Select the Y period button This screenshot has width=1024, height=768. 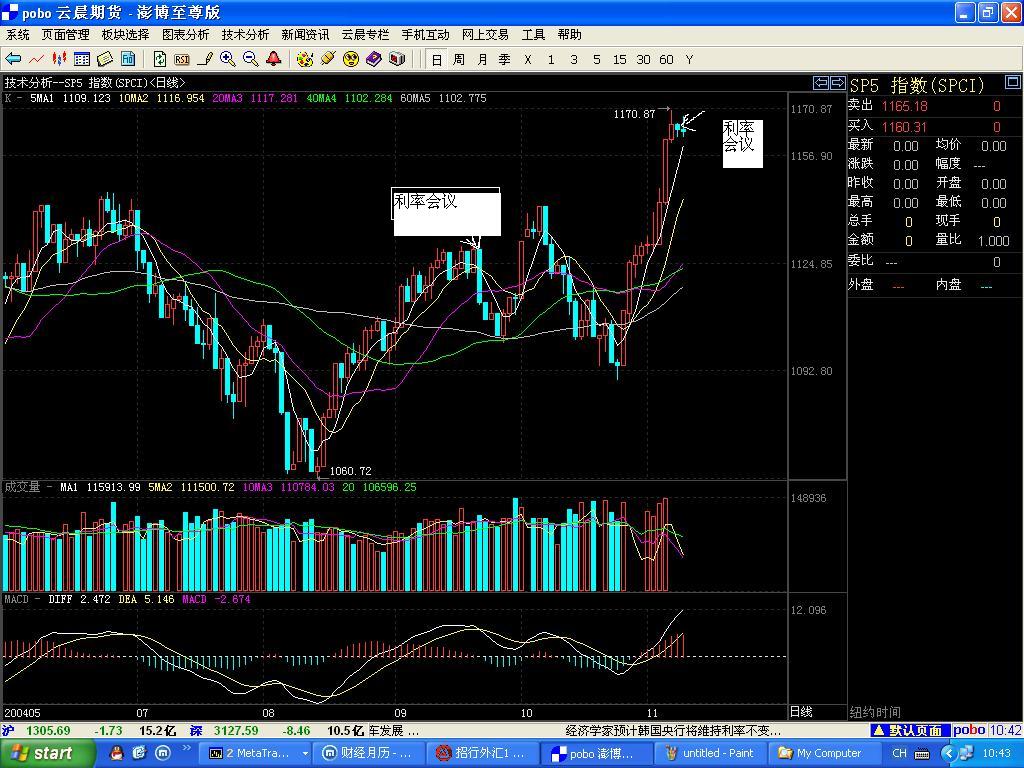tap(689, 59)
